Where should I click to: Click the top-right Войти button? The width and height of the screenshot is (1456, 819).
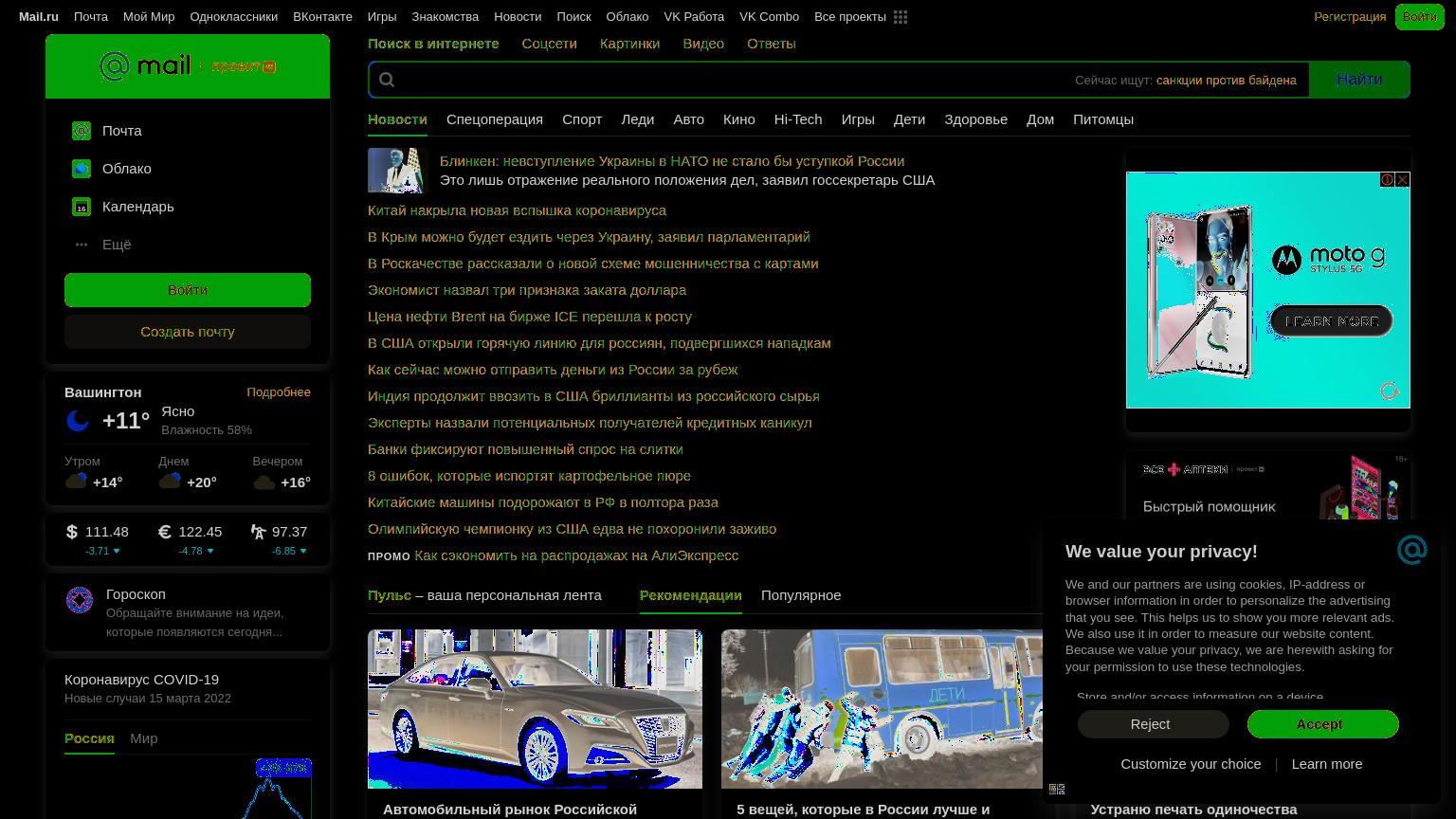tap(1419, 17)
